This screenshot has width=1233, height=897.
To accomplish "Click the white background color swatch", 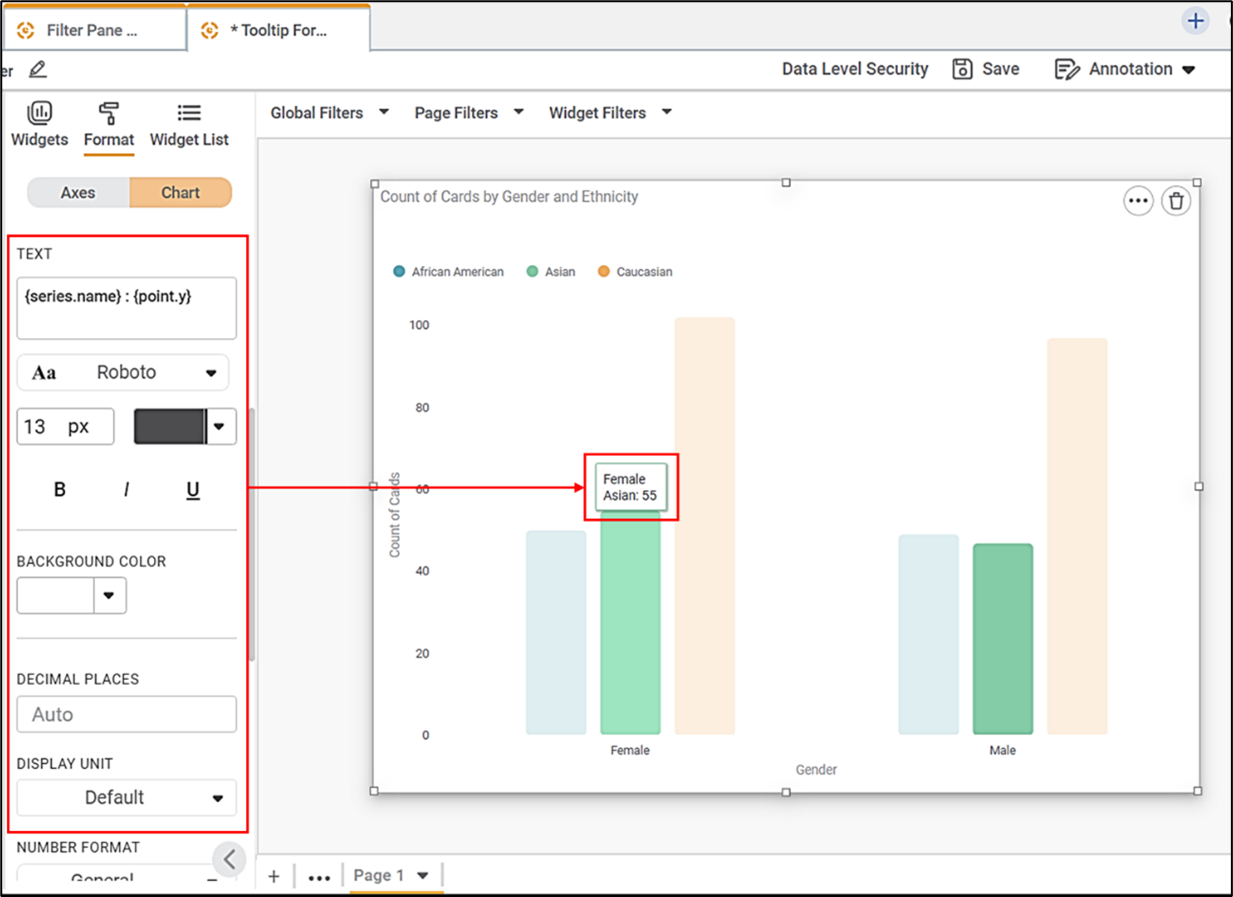I will (x=56, y=596).
